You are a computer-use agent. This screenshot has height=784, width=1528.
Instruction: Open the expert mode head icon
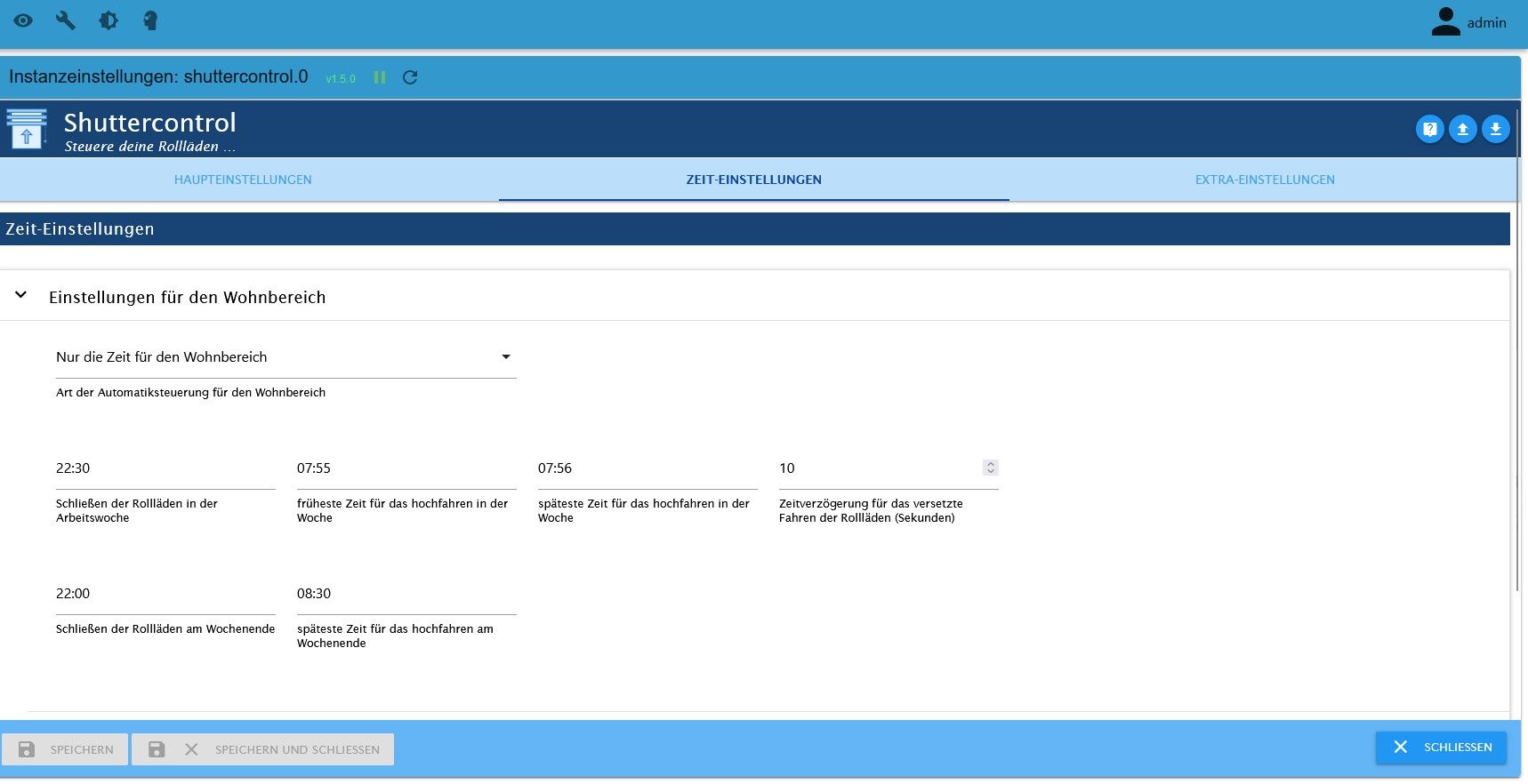[150, 20]
